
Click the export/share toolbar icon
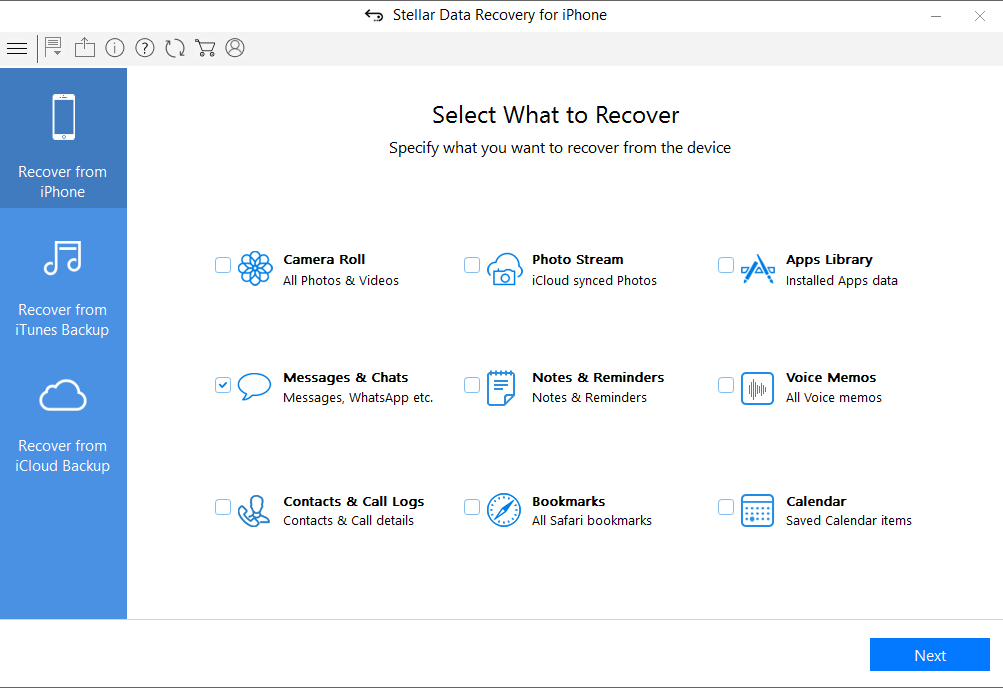pyautogui.click(x=84, y=48)
